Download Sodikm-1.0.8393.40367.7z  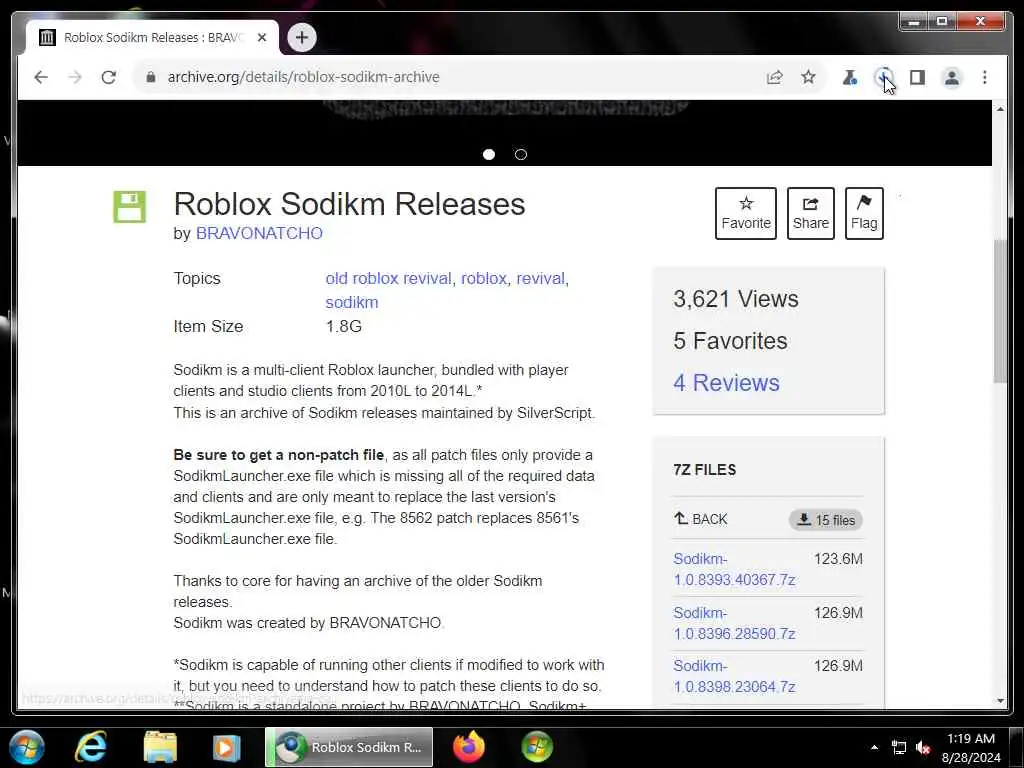(x=734, y=569)
